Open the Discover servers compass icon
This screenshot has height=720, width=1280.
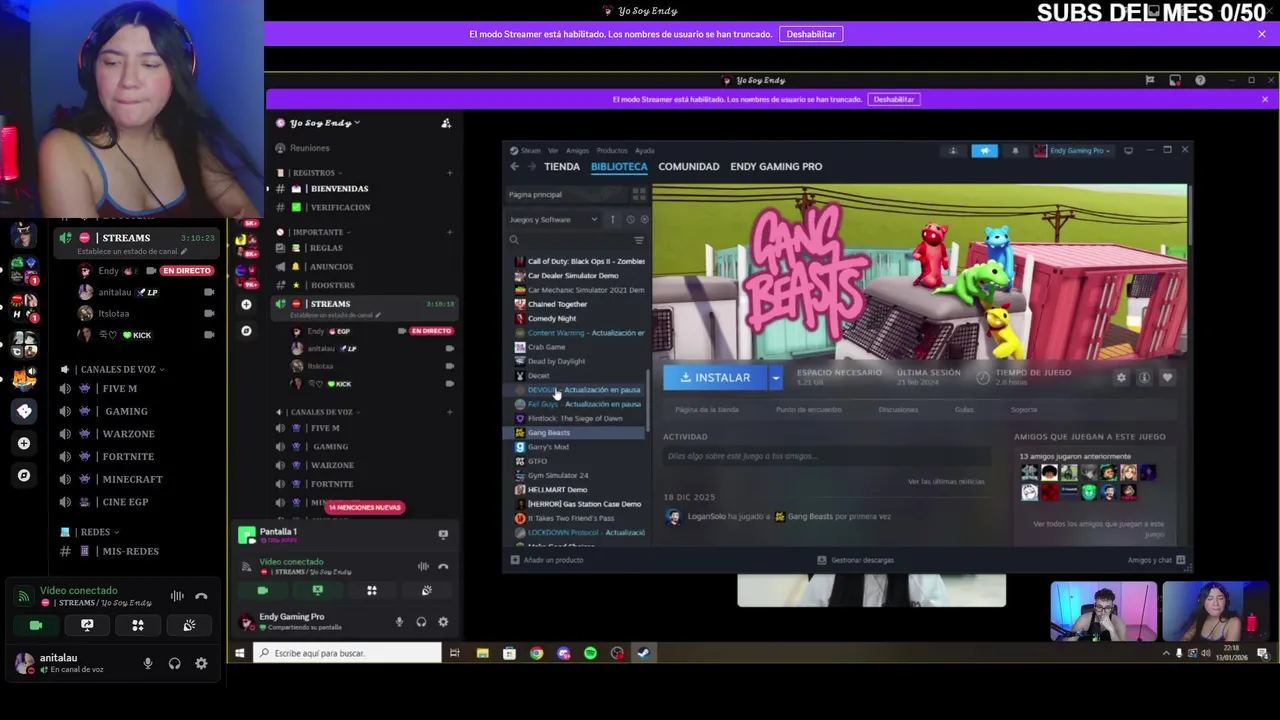[x=24, y=475]
